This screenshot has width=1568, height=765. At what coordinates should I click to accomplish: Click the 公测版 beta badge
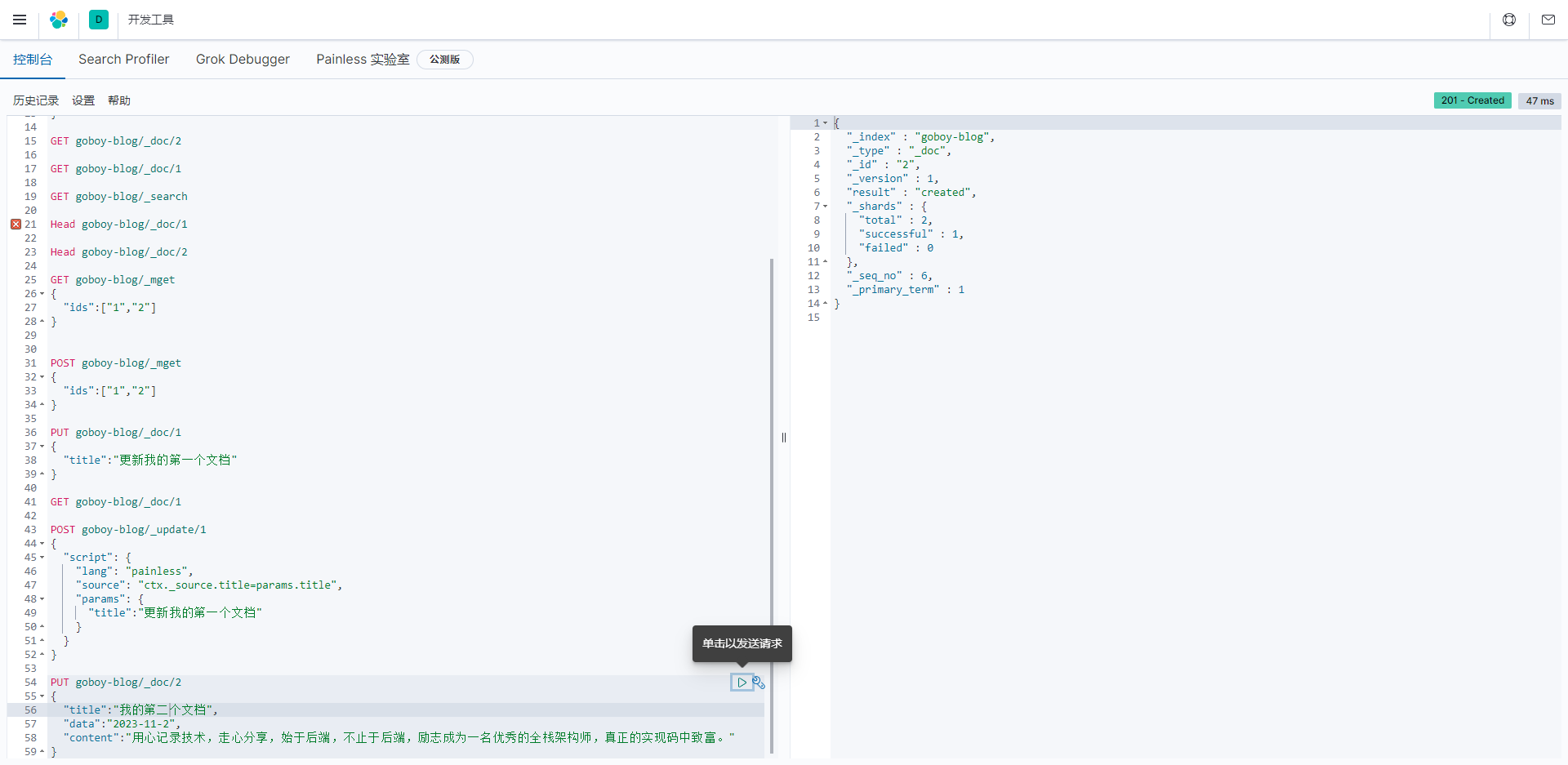tap(445, 60)
